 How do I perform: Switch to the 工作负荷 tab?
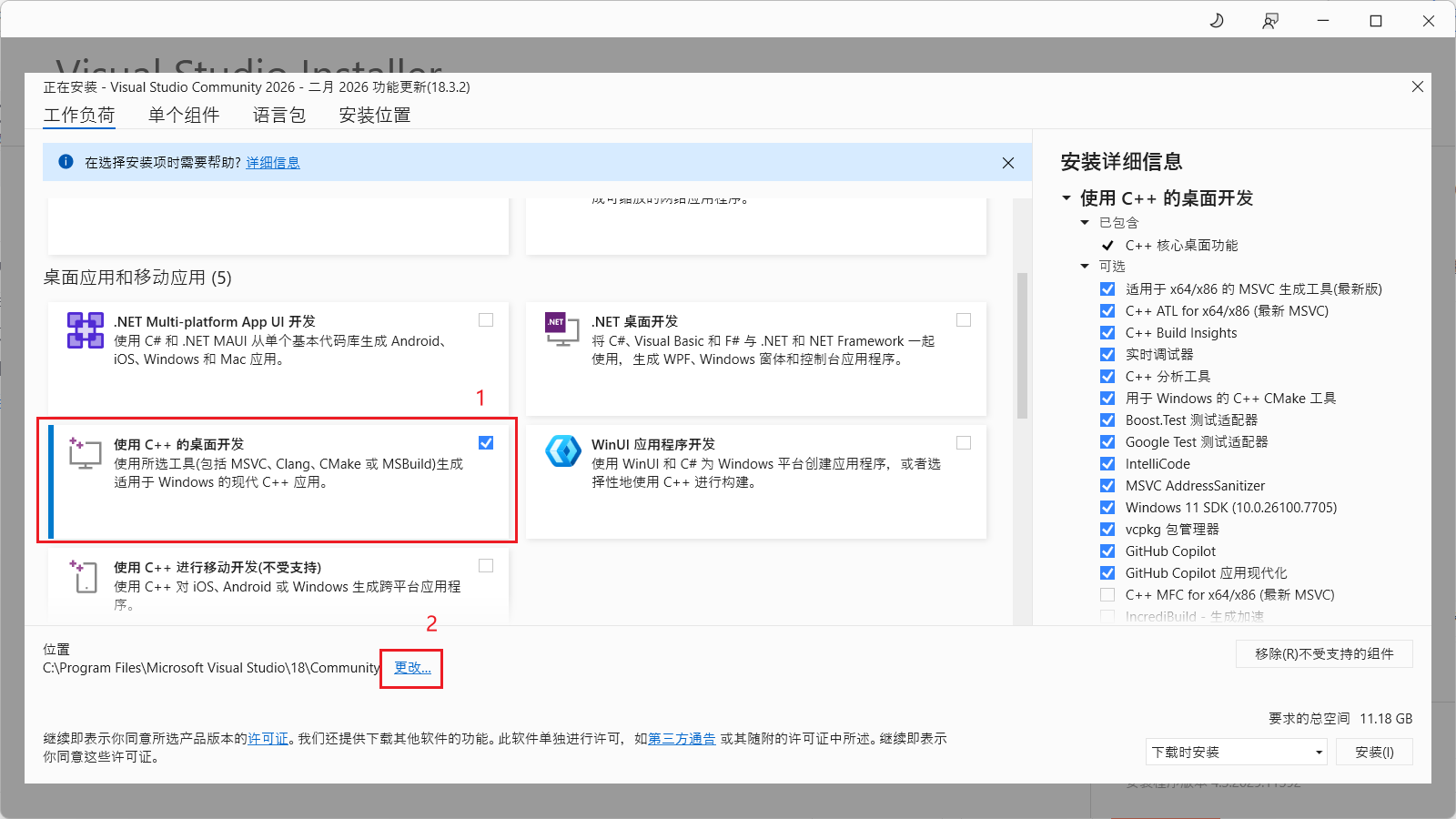click(79, 115)
